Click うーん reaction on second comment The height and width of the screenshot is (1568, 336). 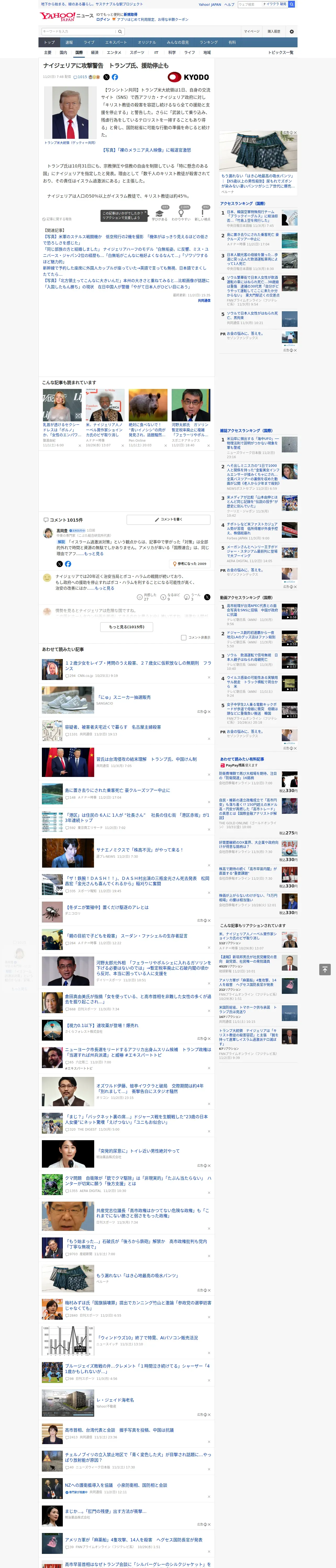[x=187, y=597]
